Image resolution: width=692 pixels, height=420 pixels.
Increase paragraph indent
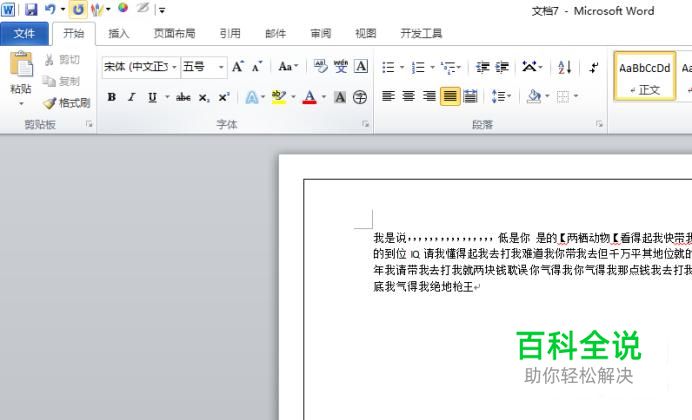tap(502, 67)
